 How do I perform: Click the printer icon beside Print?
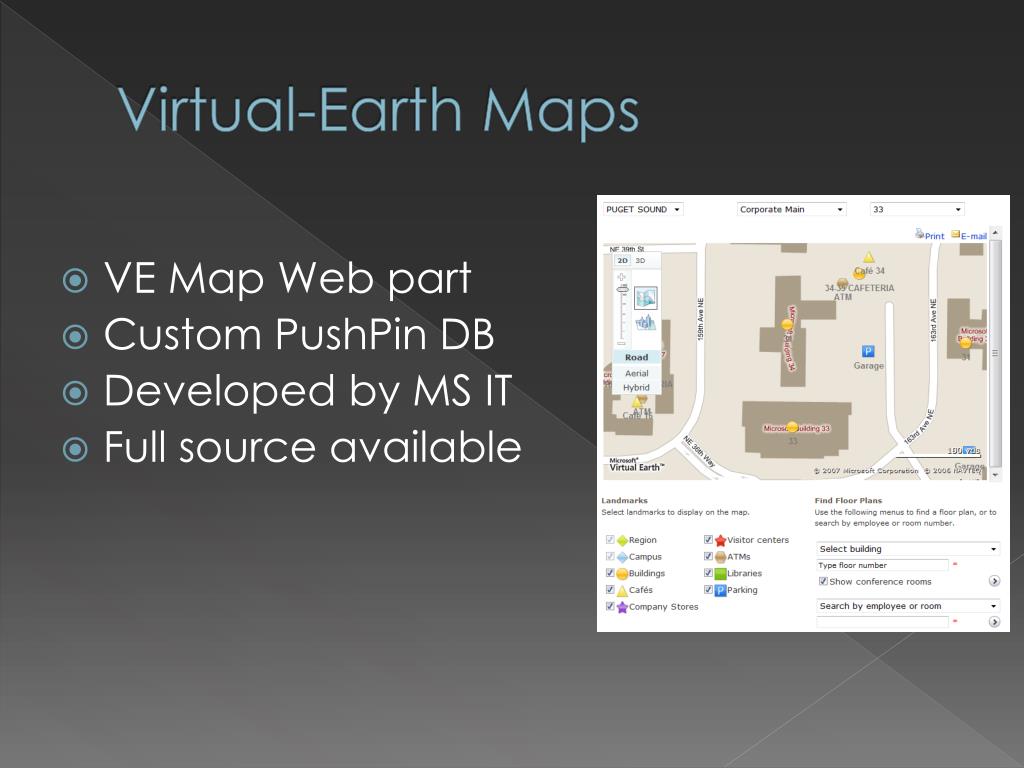coord(919,233)
